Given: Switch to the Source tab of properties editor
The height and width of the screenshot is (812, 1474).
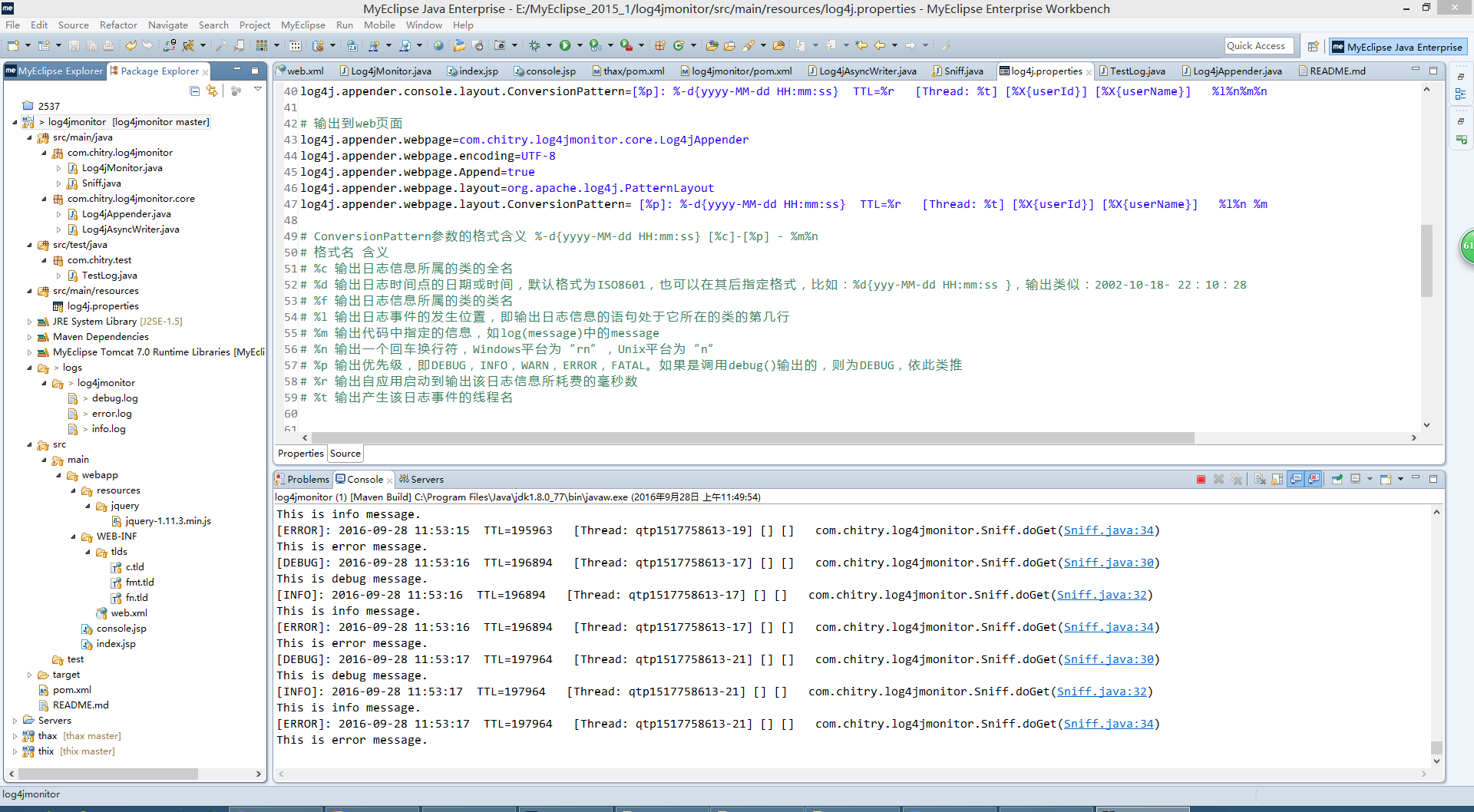Looking at the screenshot, I should point(345,454).
